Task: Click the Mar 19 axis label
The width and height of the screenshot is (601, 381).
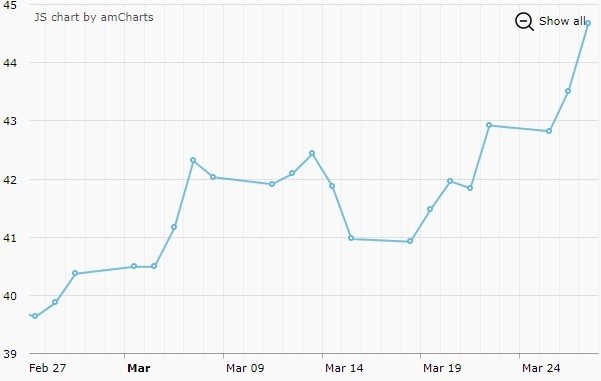Action: [x=442, y=368]
